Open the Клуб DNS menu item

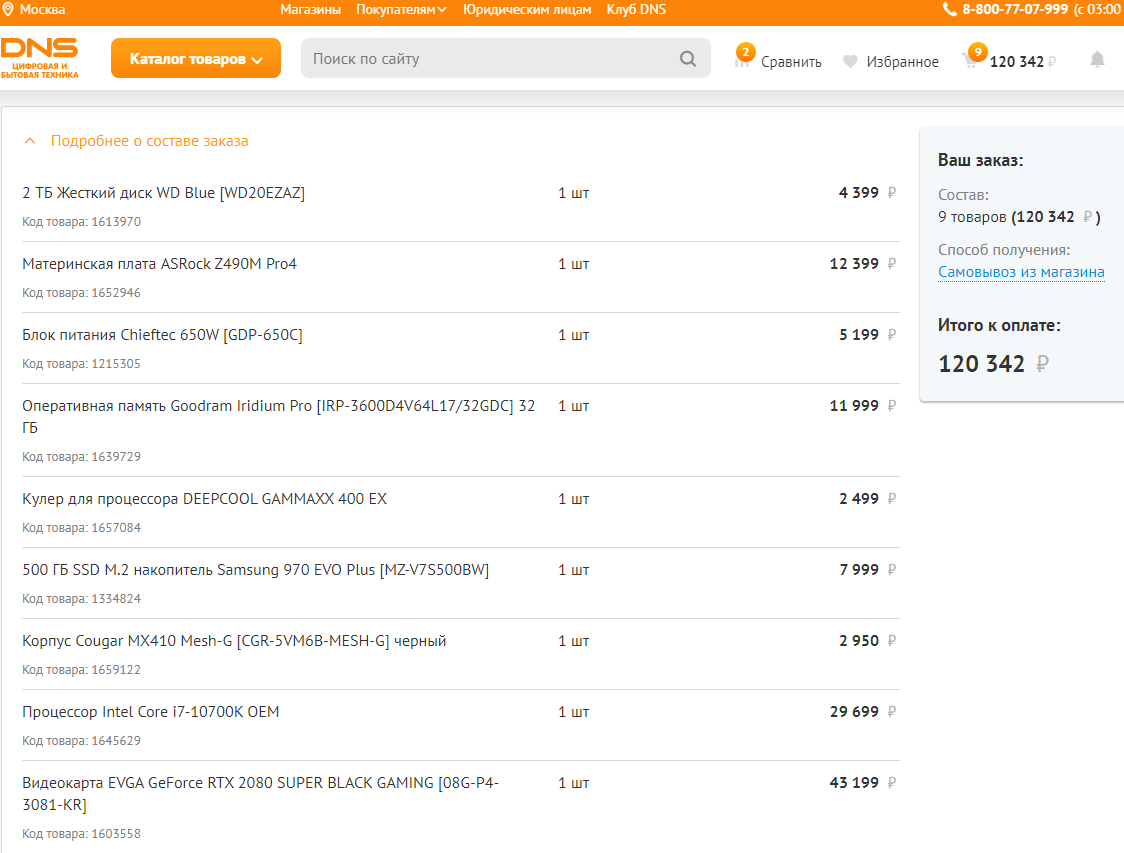(x=636, y=9)
